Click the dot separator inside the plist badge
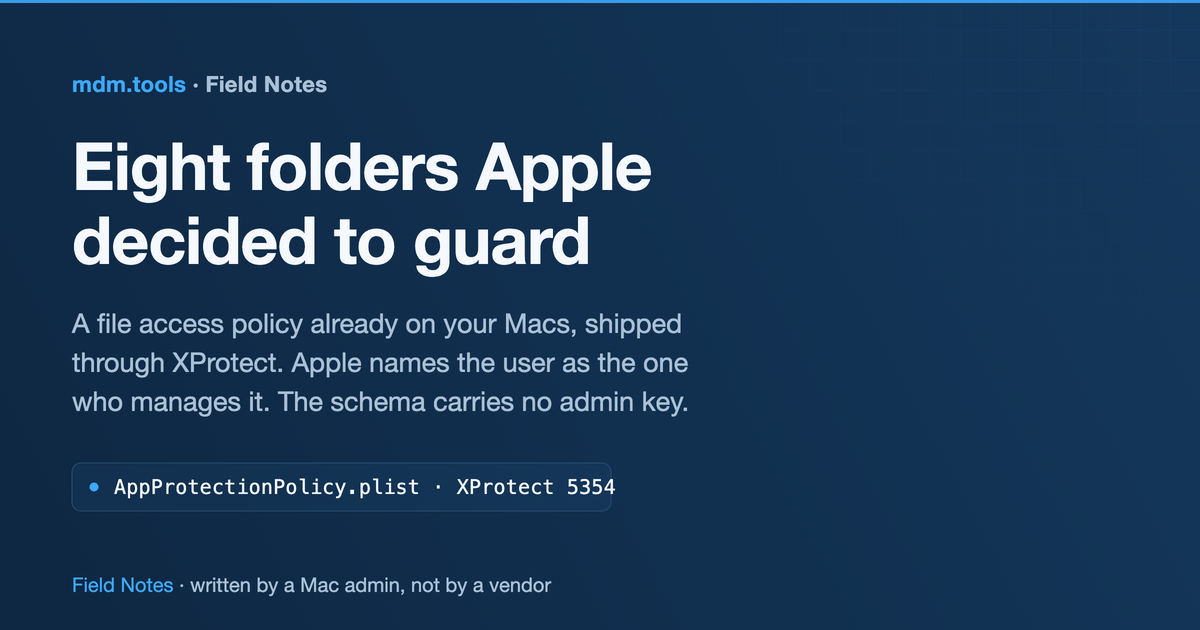The height and width of the screenshot is (630, 1200). point(439,488)
